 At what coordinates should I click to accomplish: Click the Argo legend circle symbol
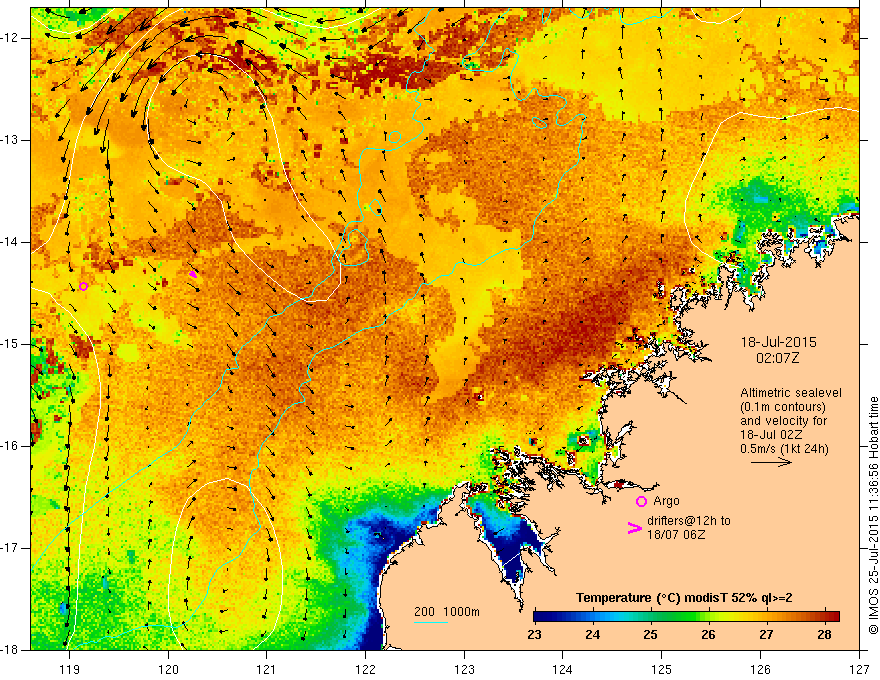[x=641, y=501]
